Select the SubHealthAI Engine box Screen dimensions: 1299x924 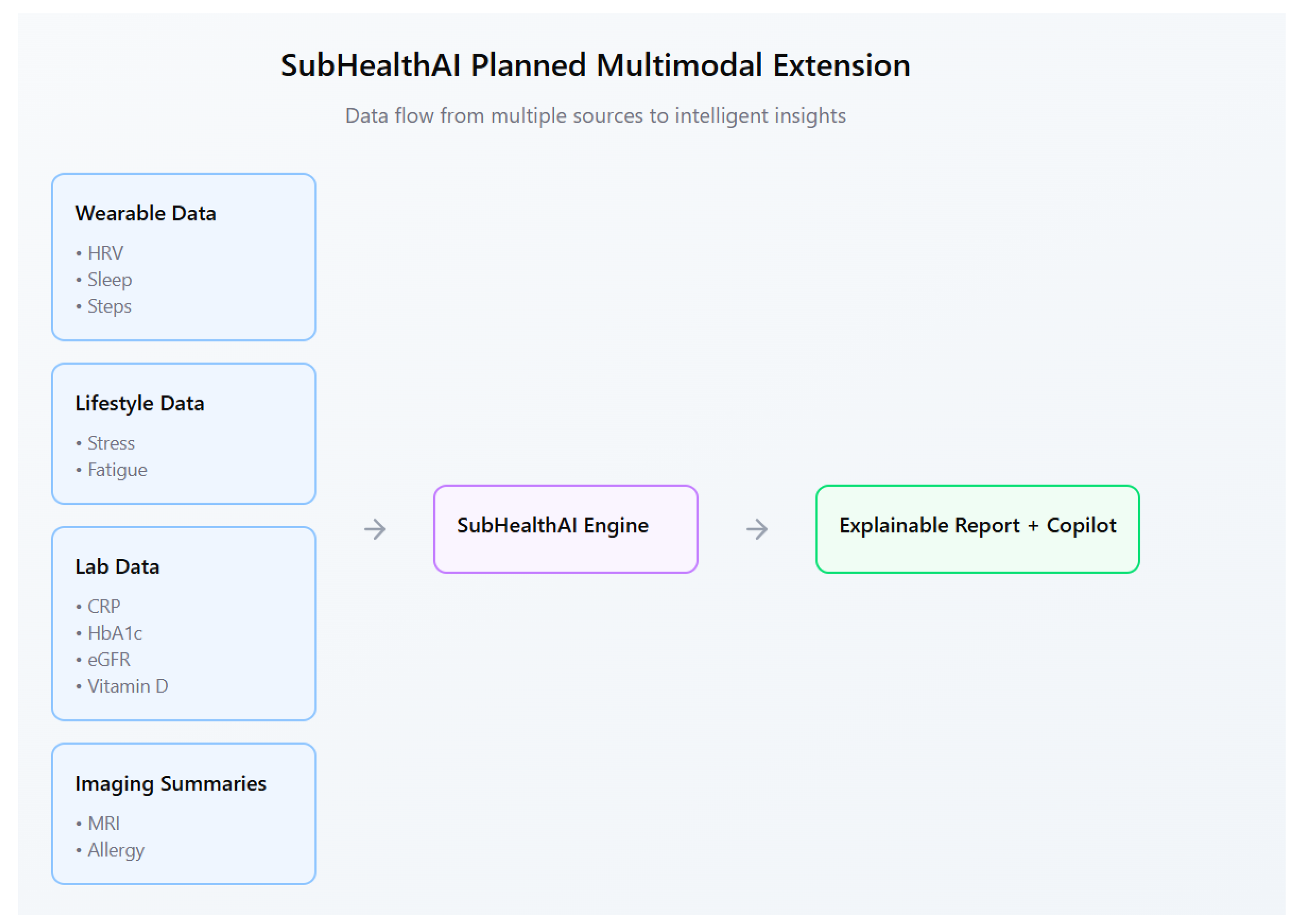[565, 529]
